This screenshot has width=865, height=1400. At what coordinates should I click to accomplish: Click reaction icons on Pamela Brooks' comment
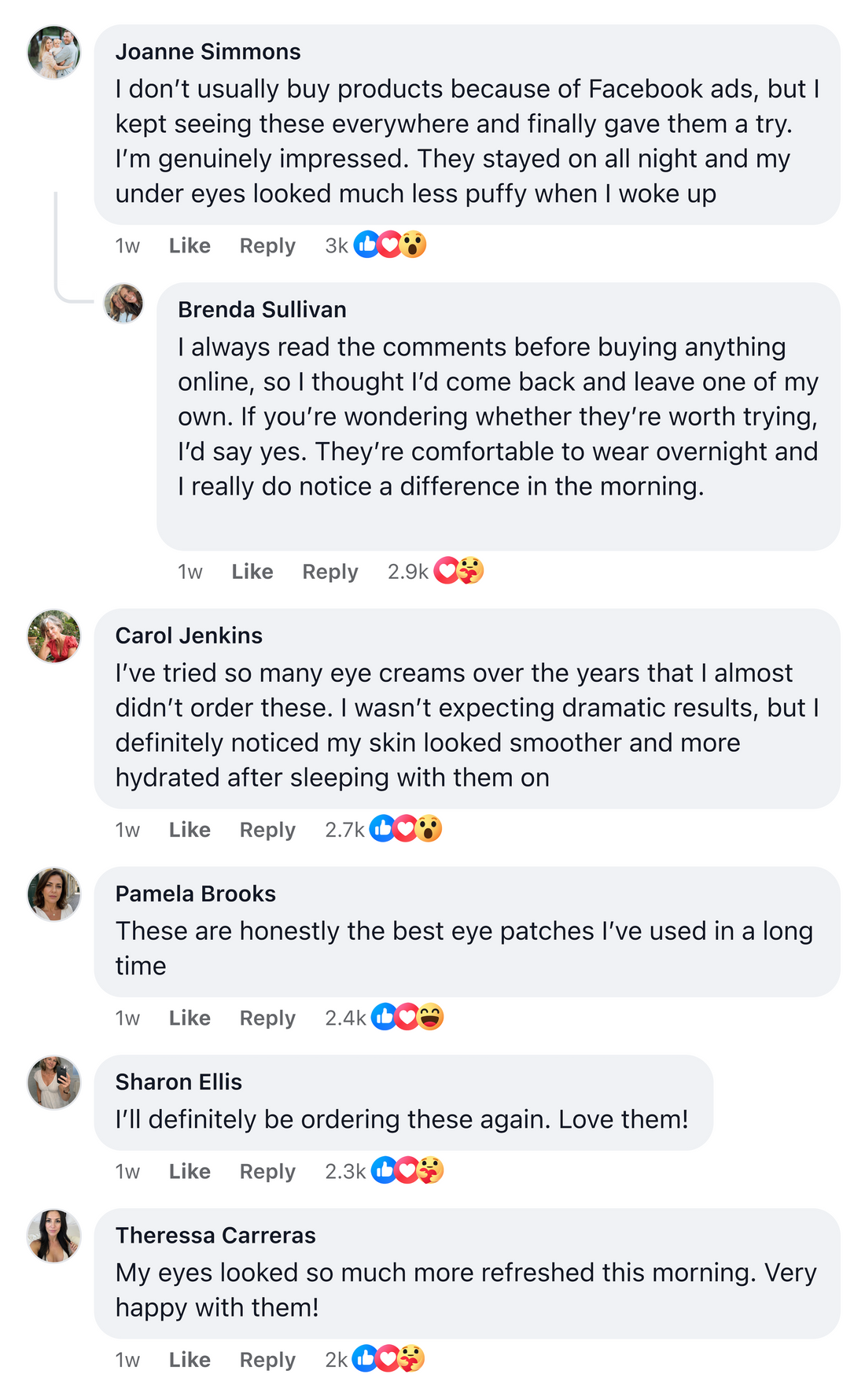407,1017
